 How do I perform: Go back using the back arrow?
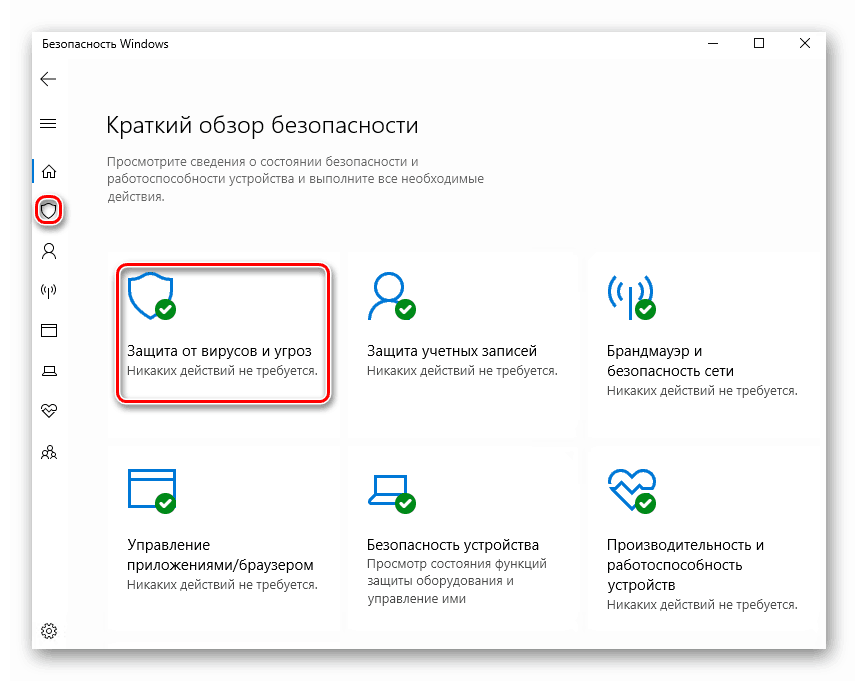[x=48, y=79]
